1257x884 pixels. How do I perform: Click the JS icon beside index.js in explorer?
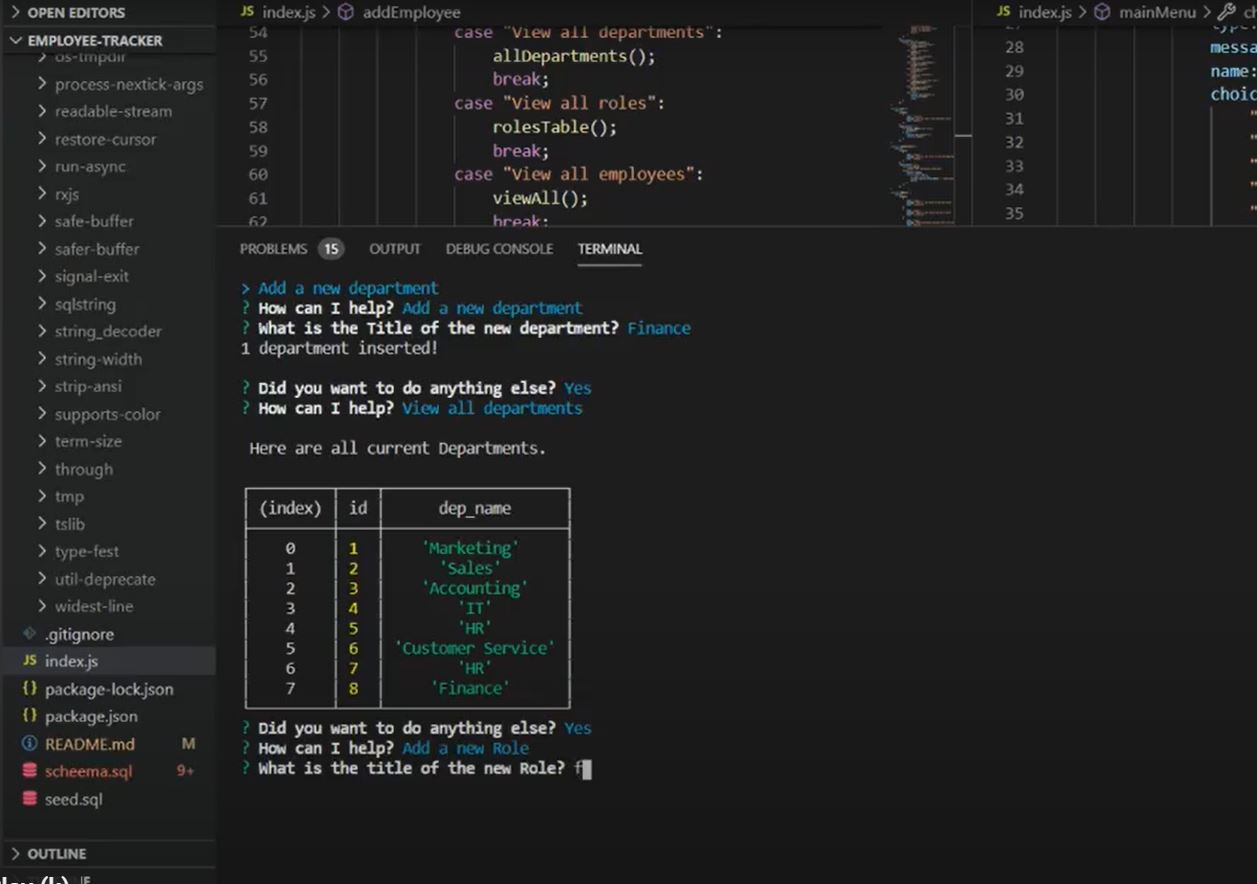coord(29,661)
